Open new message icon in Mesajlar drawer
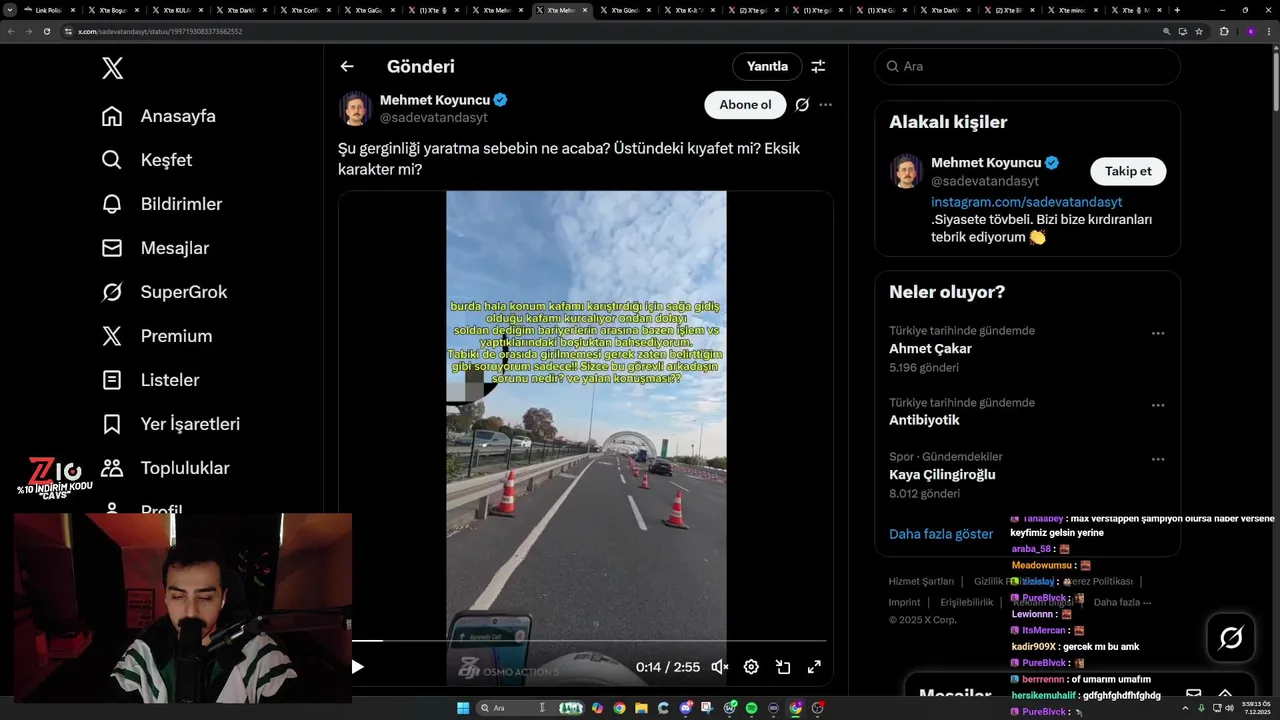Screen dimensions: 1280x720 (1193, 694)
